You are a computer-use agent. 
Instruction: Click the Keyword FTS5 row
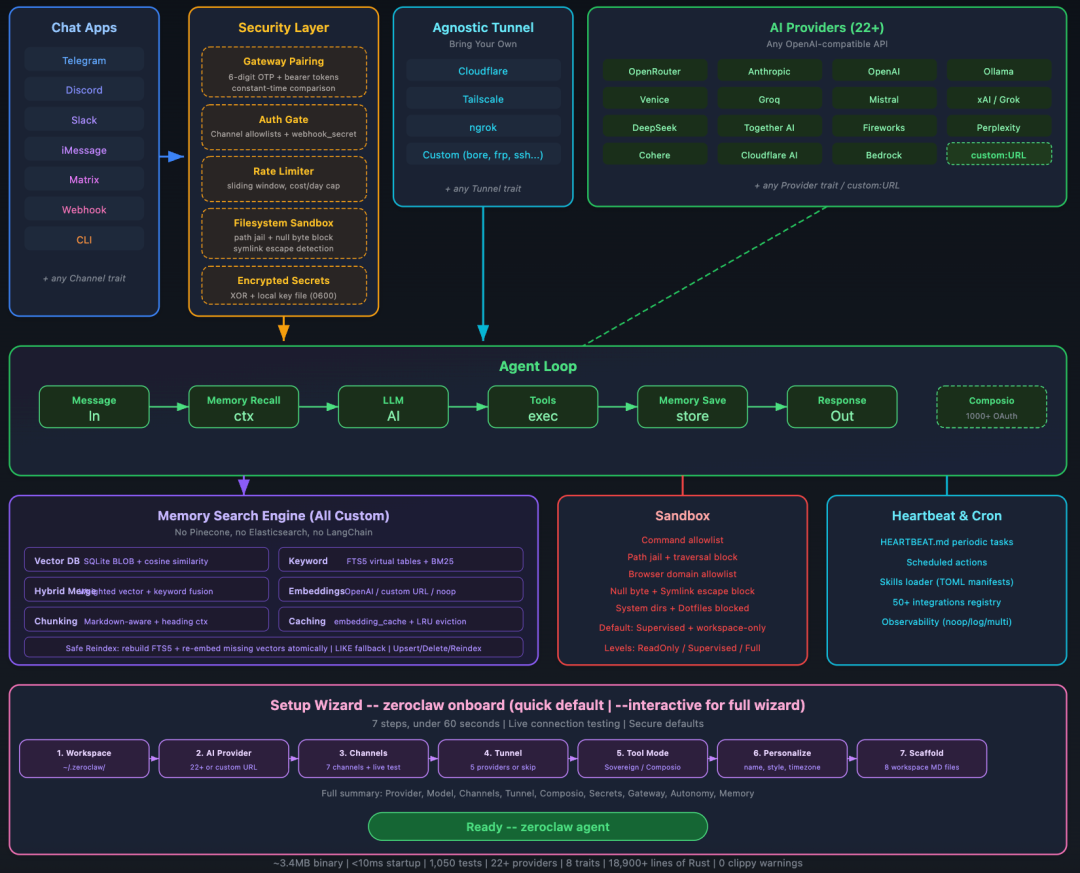pos(401,560)
